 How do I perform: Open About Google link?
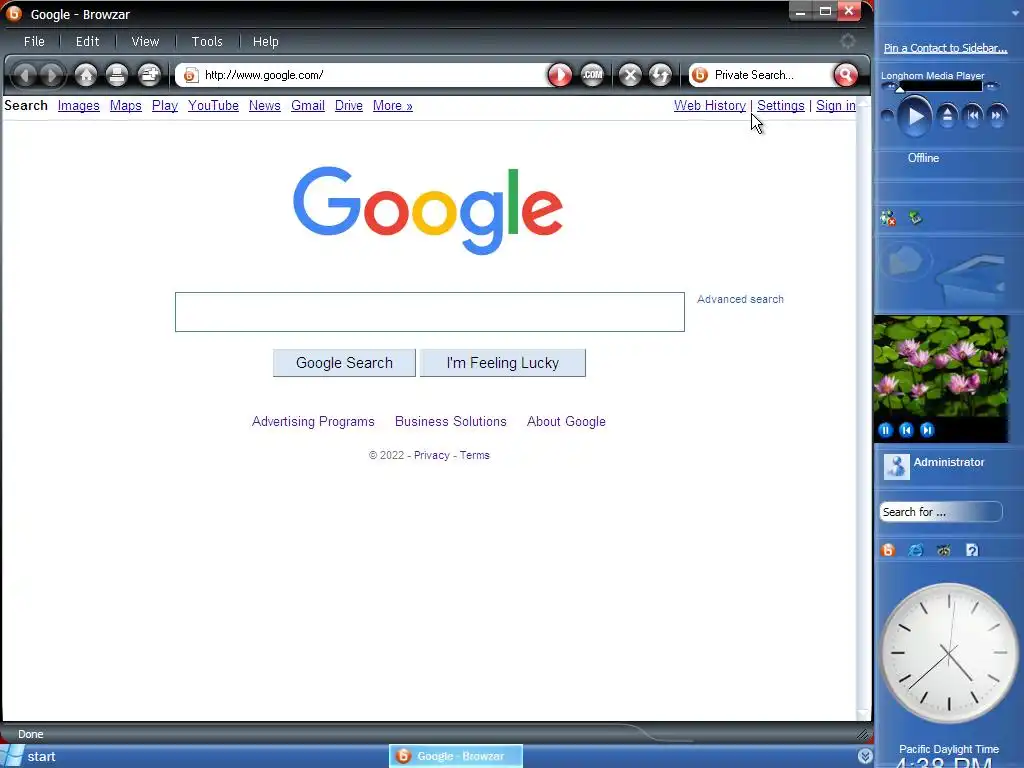point(566,422)
